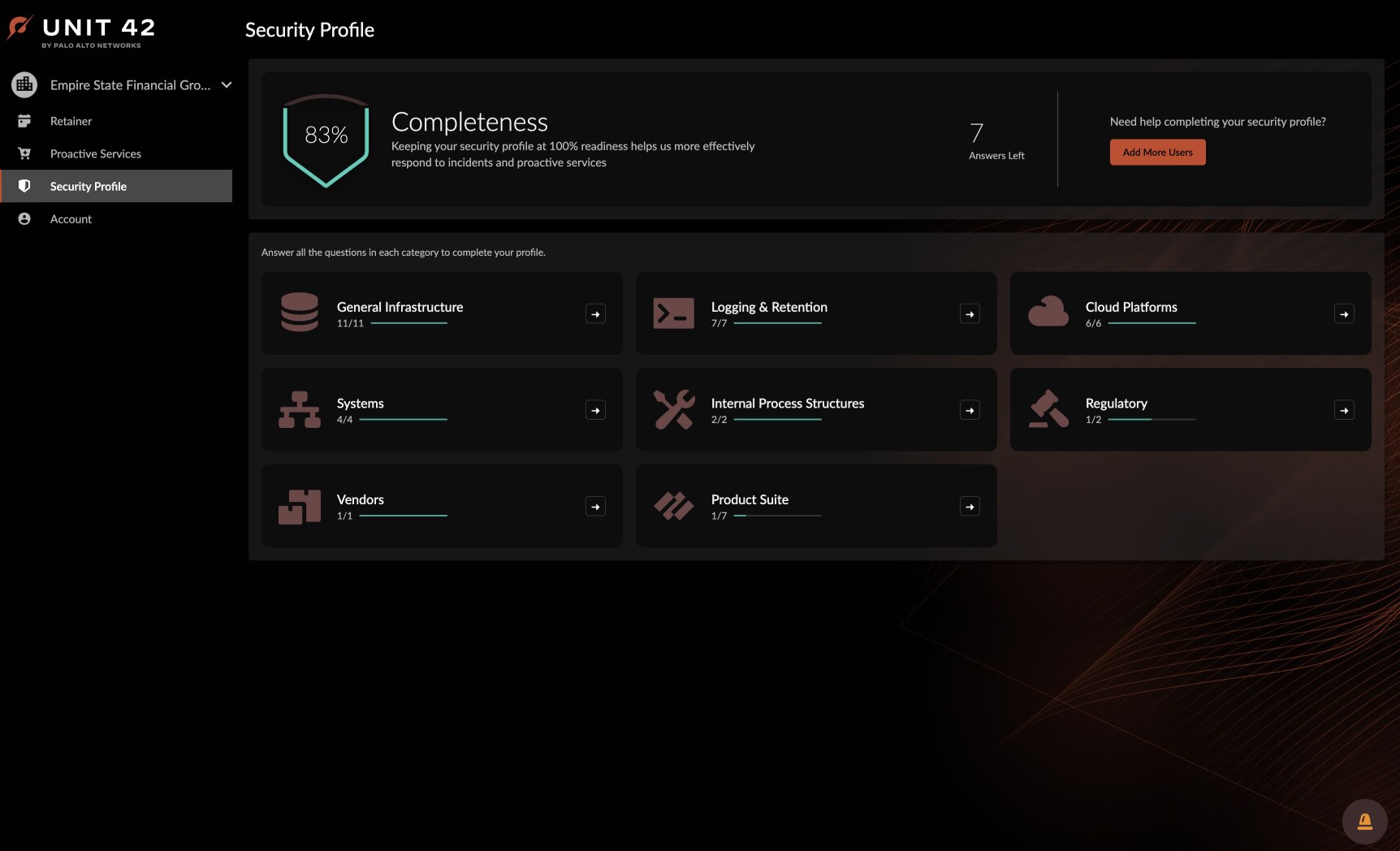Expand Product Suite via arrow button
The image size is (1400, 851).
coord(970,507)
